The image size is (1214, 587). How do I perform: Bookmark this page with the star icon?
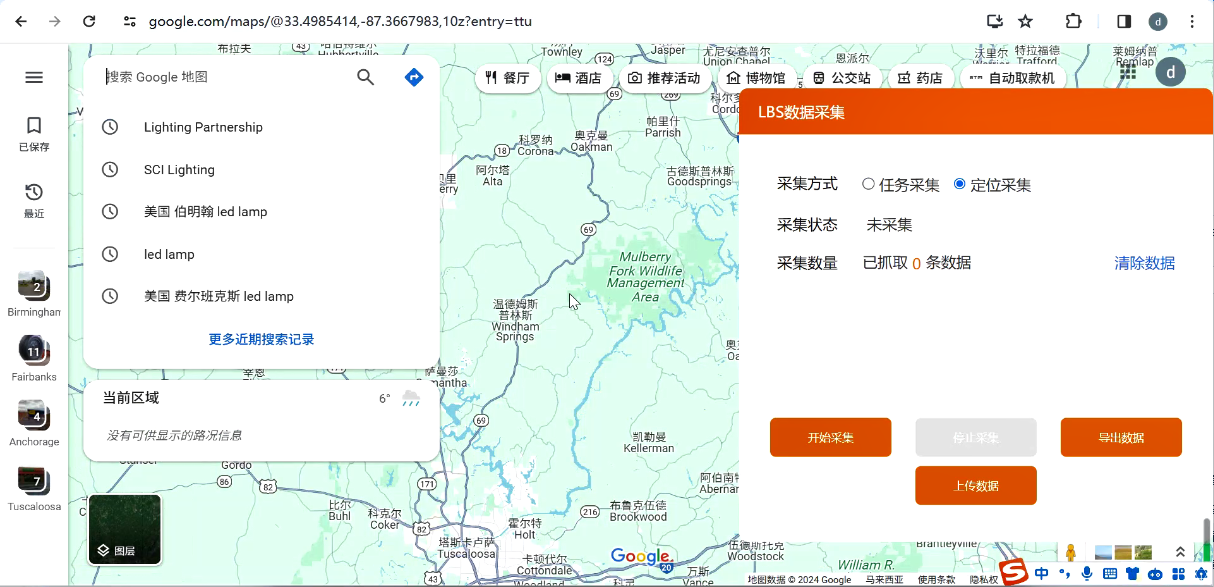pyautogui.click(x=1025, y=21)
